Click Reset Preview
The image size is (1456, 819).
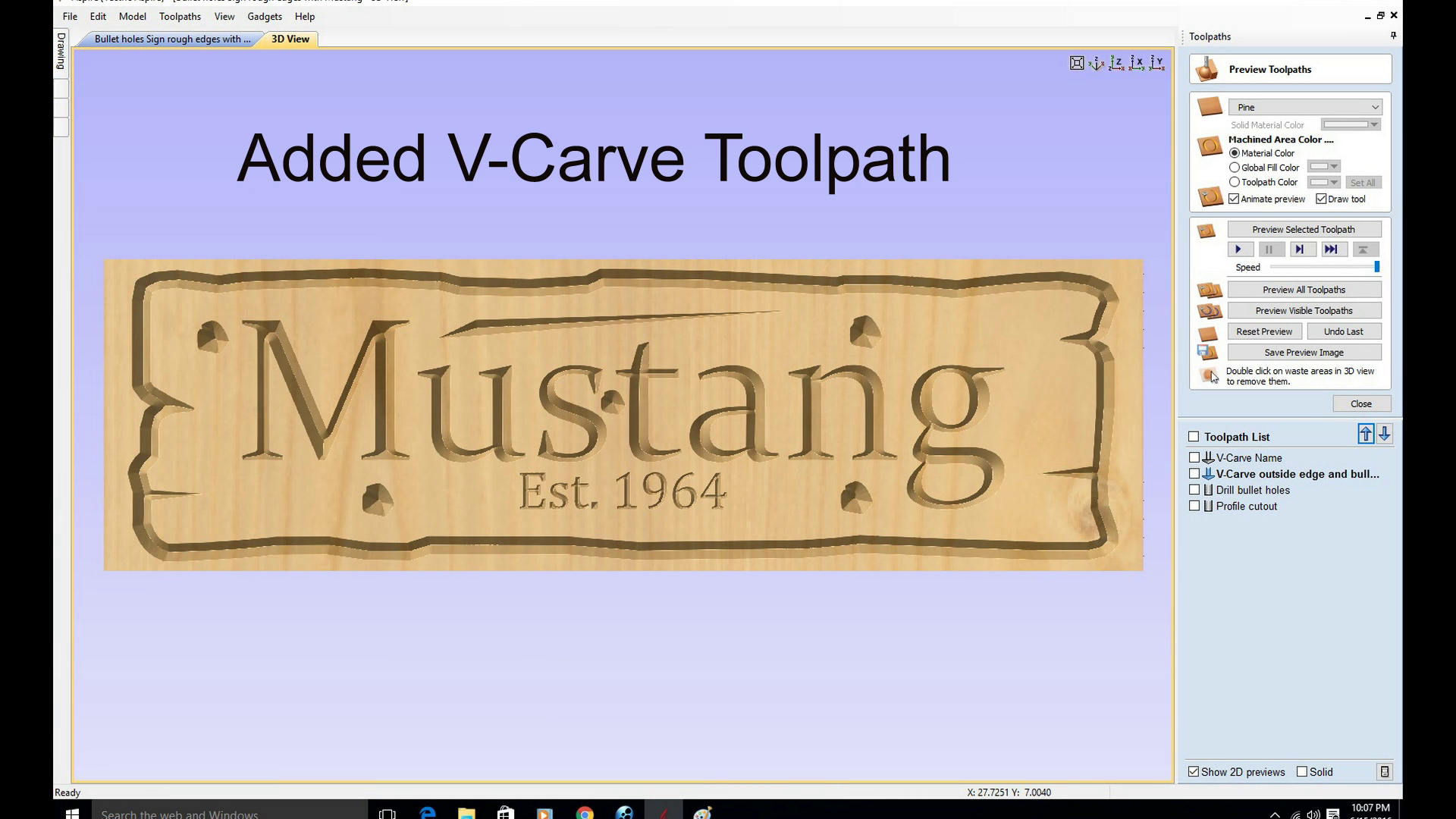pyautogui.click(x=1264, y=331)
